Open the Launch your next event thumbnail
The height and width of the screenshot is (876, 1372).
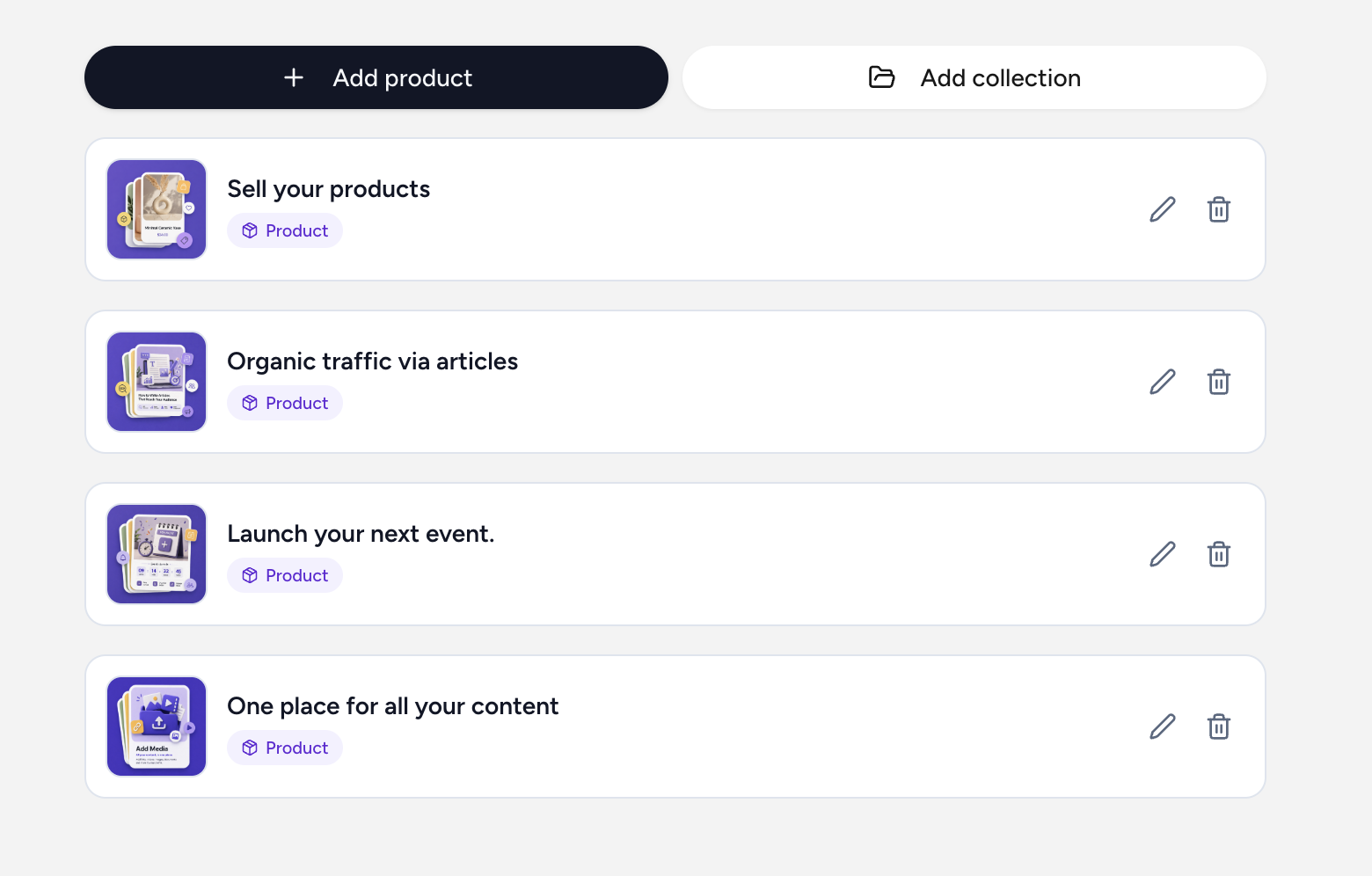[x=157, y=554]
